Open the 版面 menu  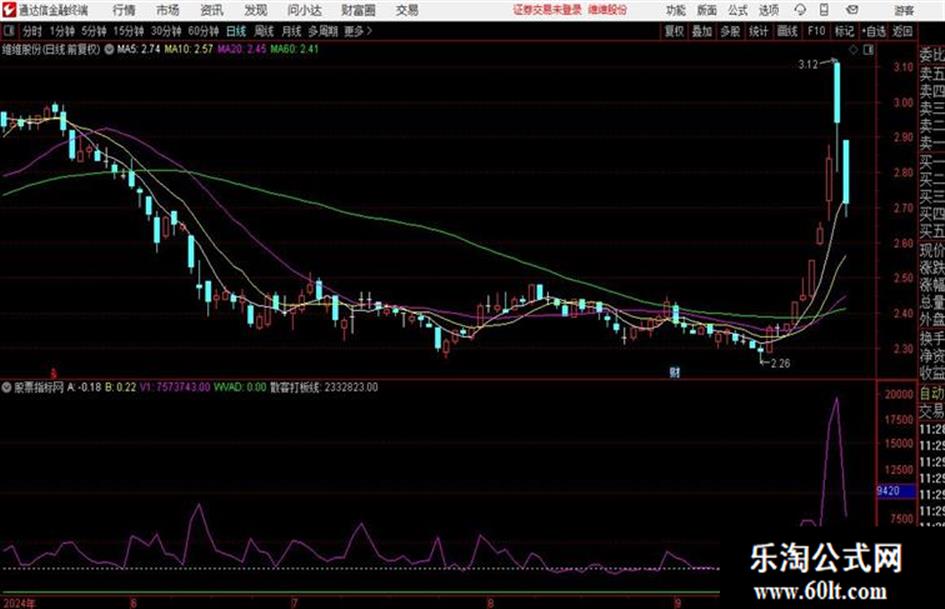click(707, 10)
